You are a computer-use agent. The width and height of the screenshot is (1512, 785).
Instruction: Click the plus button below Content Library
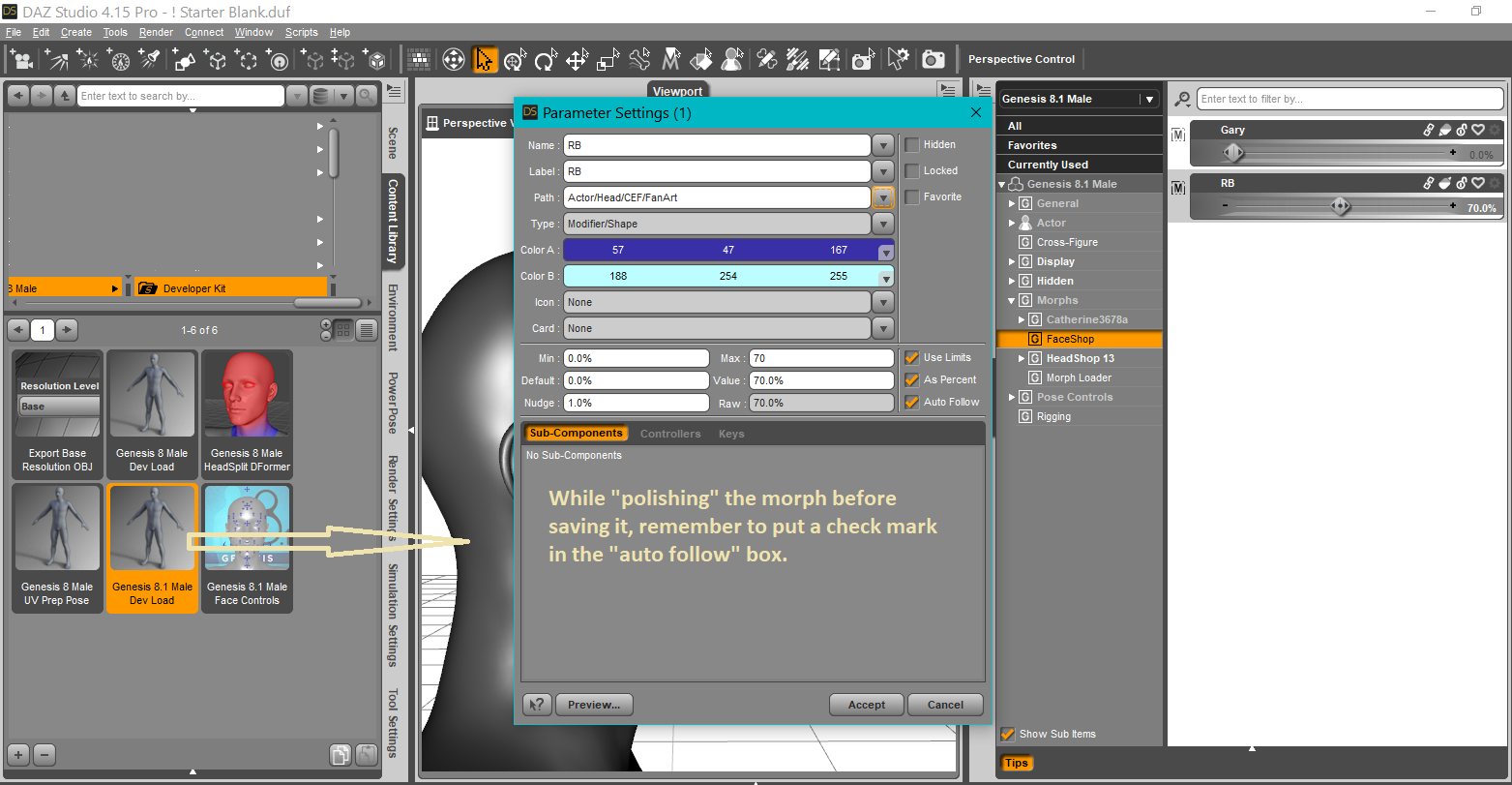[18, 755]
